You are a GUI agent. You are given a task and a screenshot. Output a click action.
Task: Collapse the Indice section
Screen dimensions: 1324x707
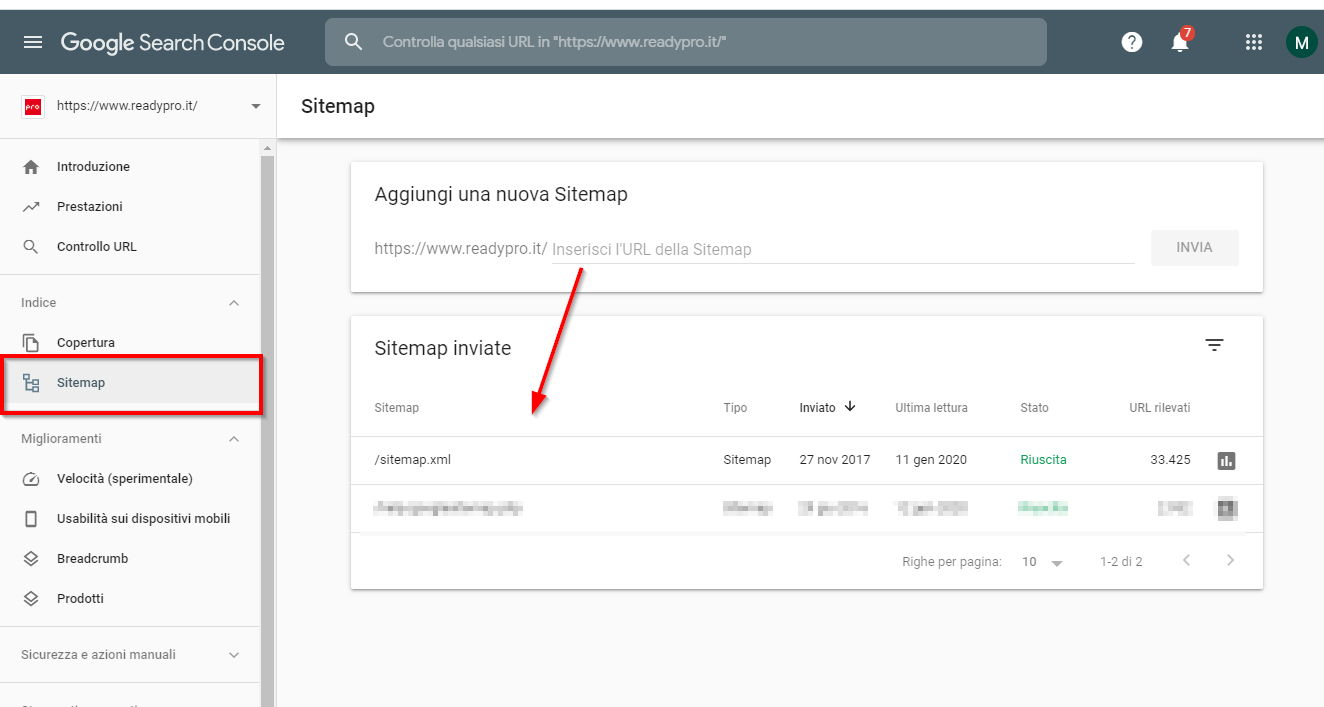234,303
